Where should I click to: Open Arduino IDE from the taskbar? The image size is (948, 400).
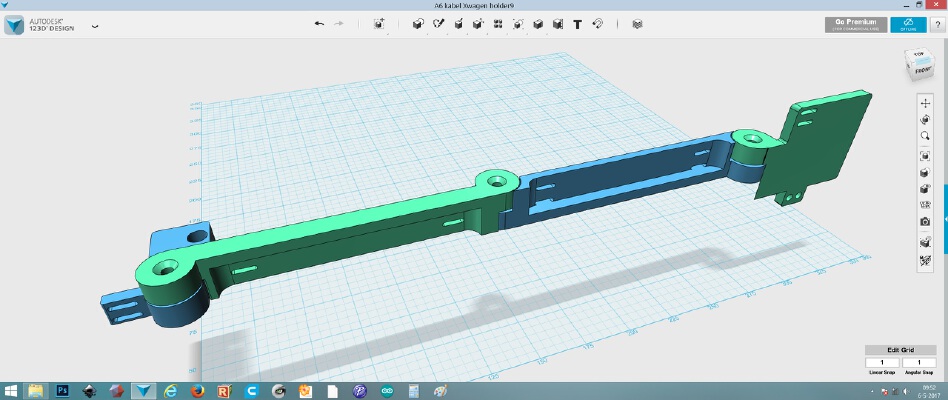(x=387, y=391)
